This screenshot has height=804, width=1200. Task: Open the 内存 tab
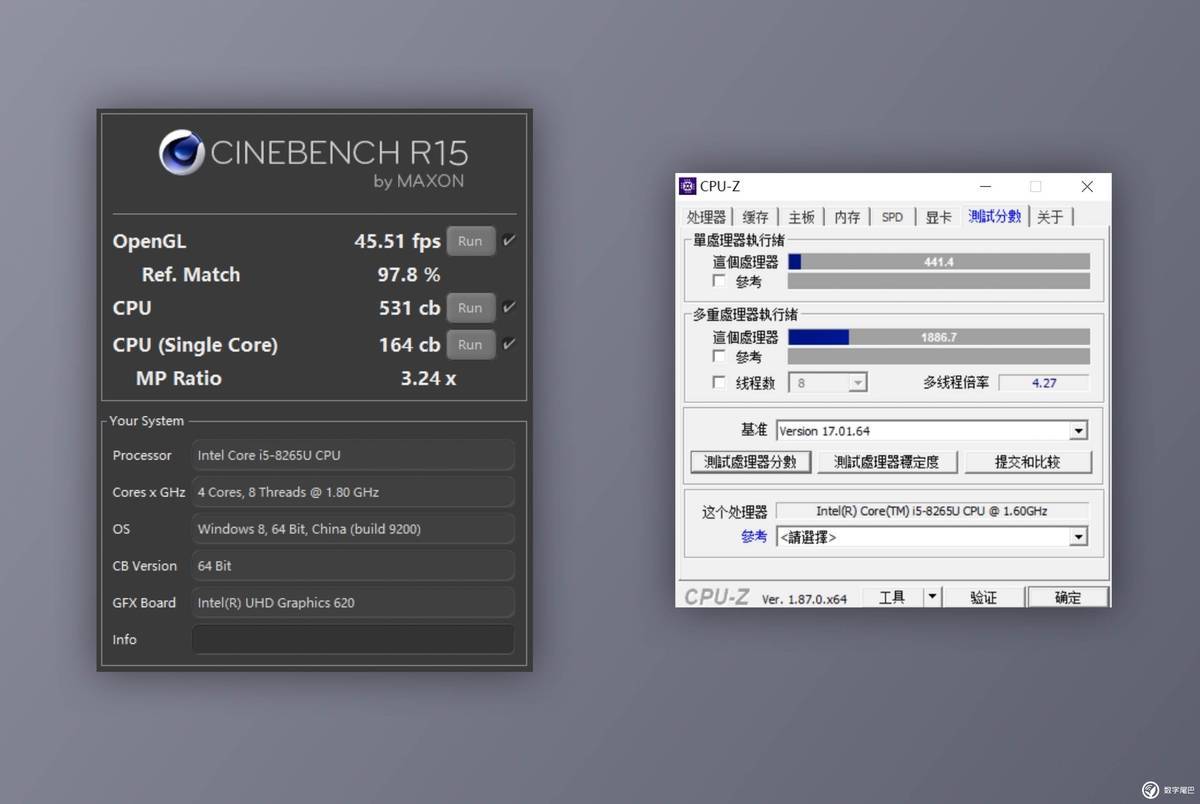click(847, 217)
